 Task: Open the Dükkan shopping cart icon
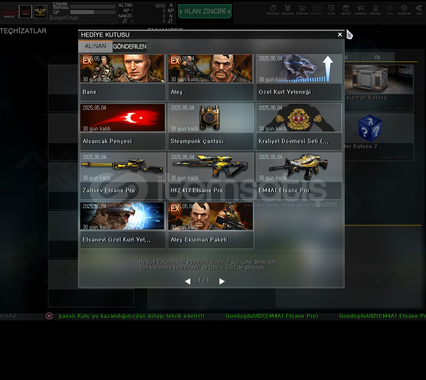pos(302,10)
